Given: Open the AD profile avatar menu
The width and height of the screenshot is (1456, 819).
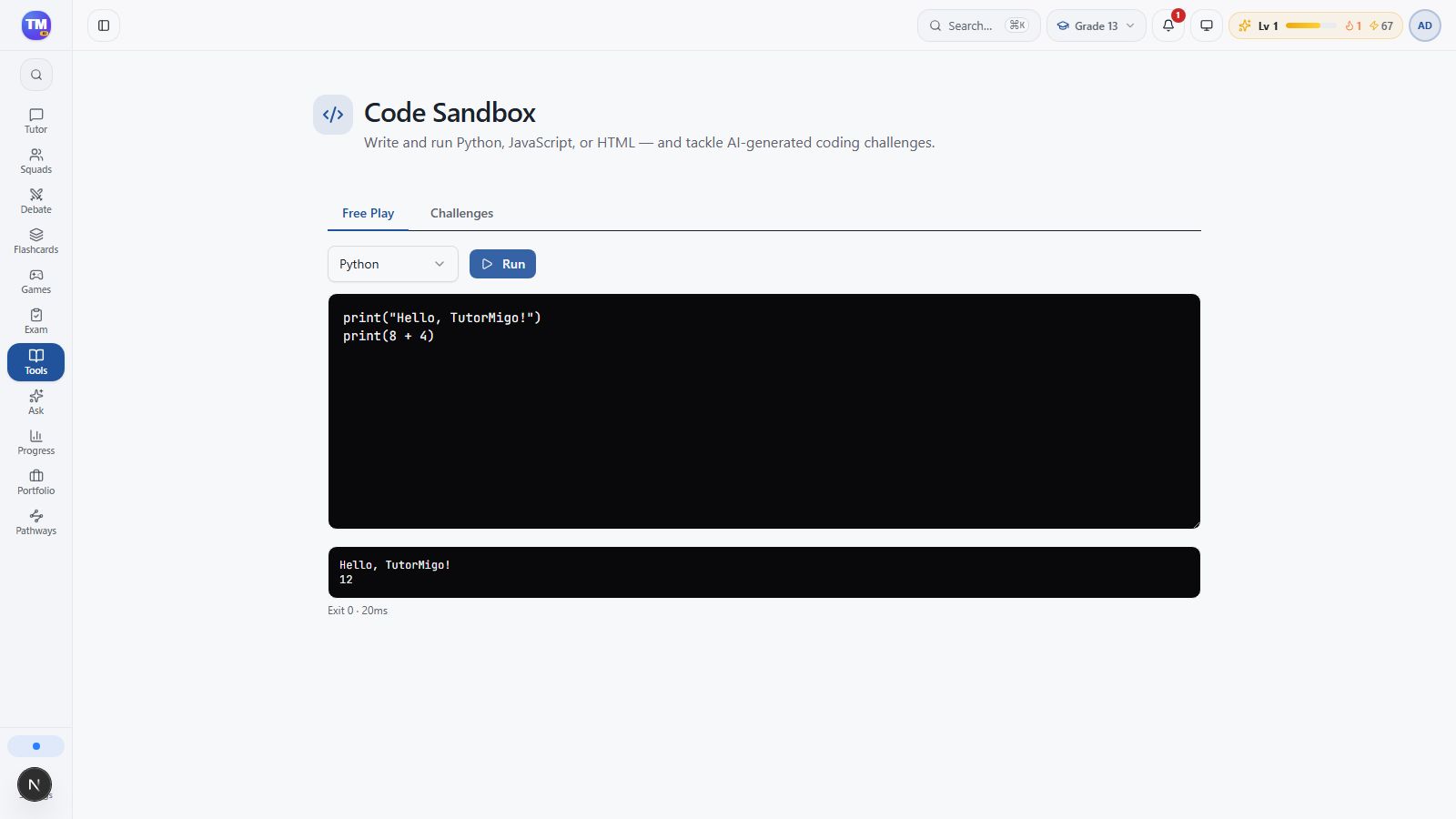Looking at the screenshot, I should pos(1425,25).
